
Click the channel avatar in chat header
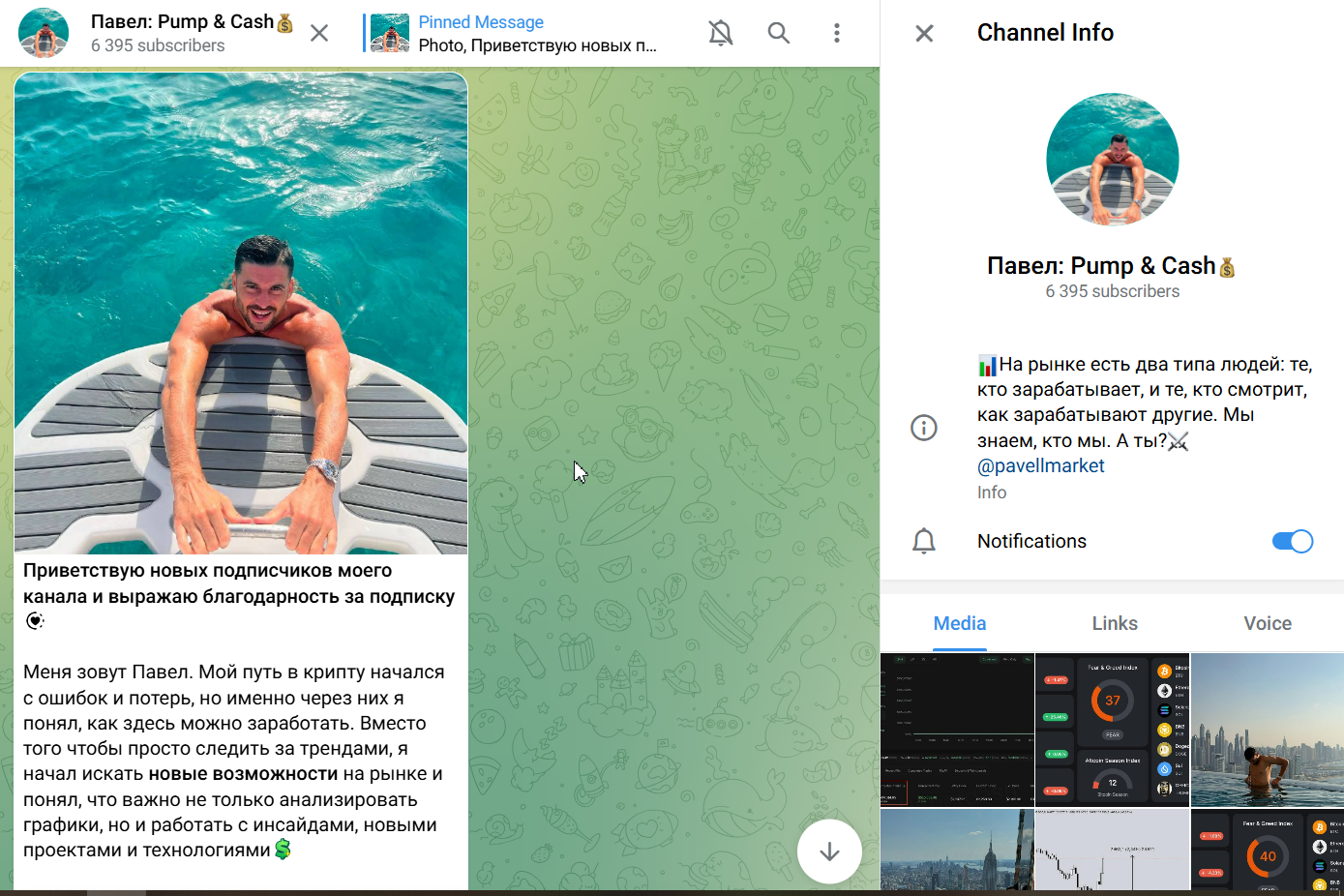click(44, 33)
